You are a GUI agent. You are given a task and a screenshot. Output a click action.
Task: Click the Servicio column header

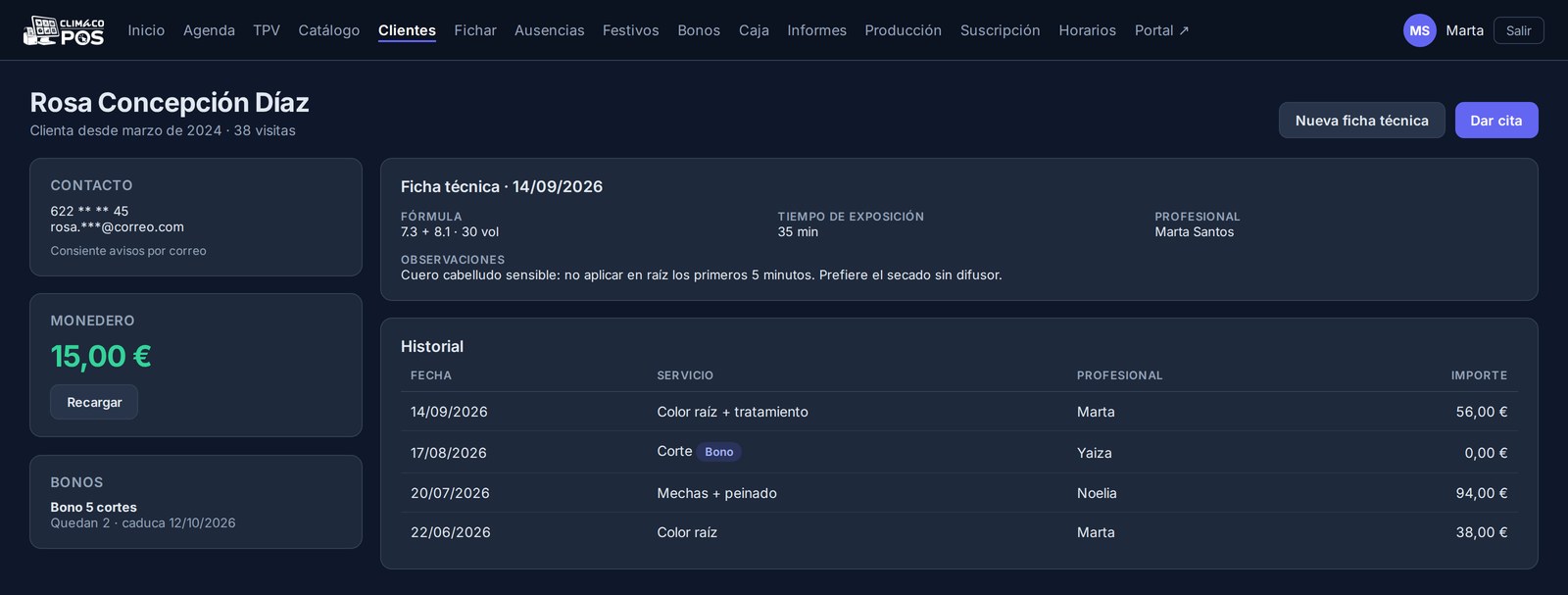(685, 375)
